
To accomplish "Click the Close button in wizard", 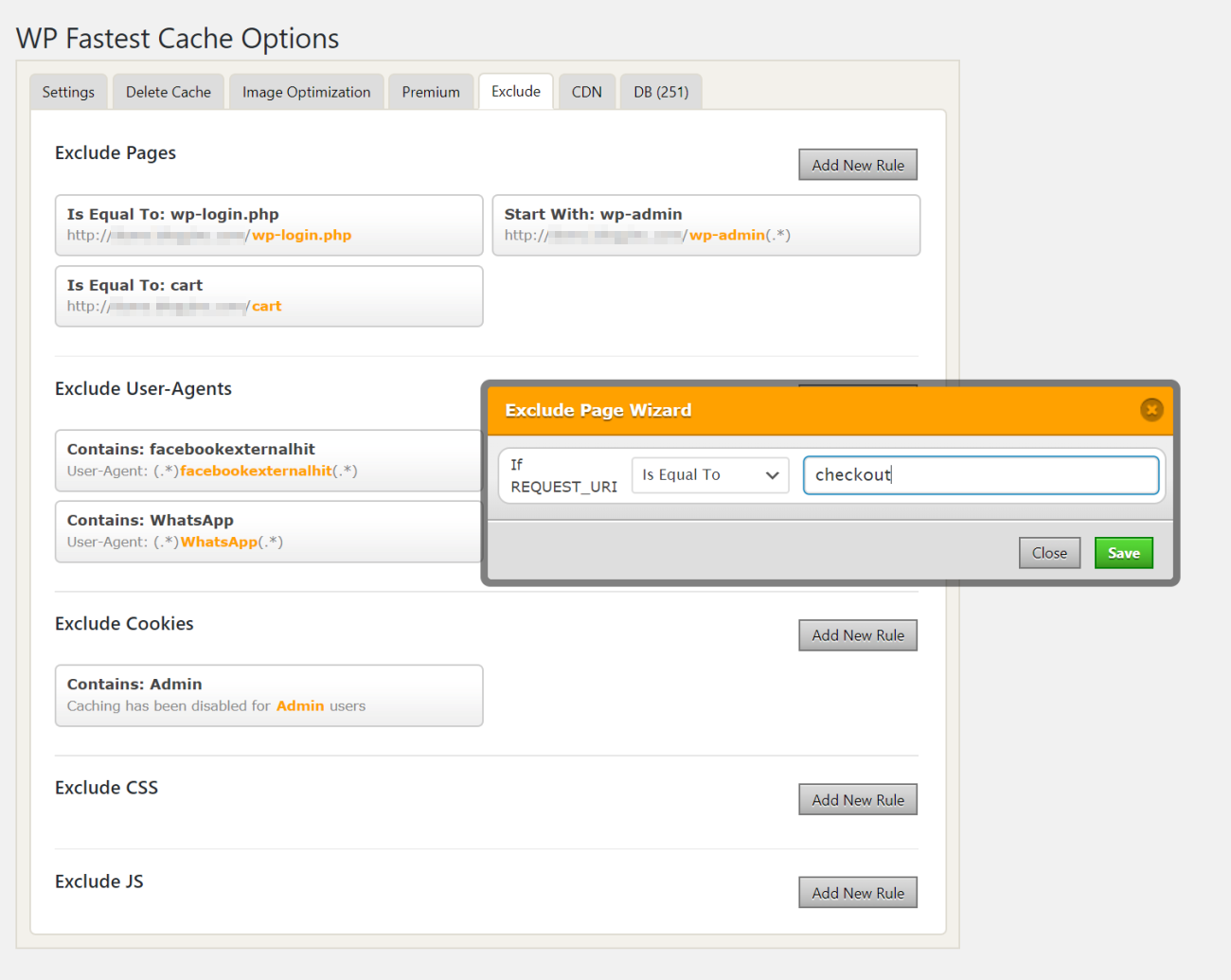I will (x=1048, y=553).
